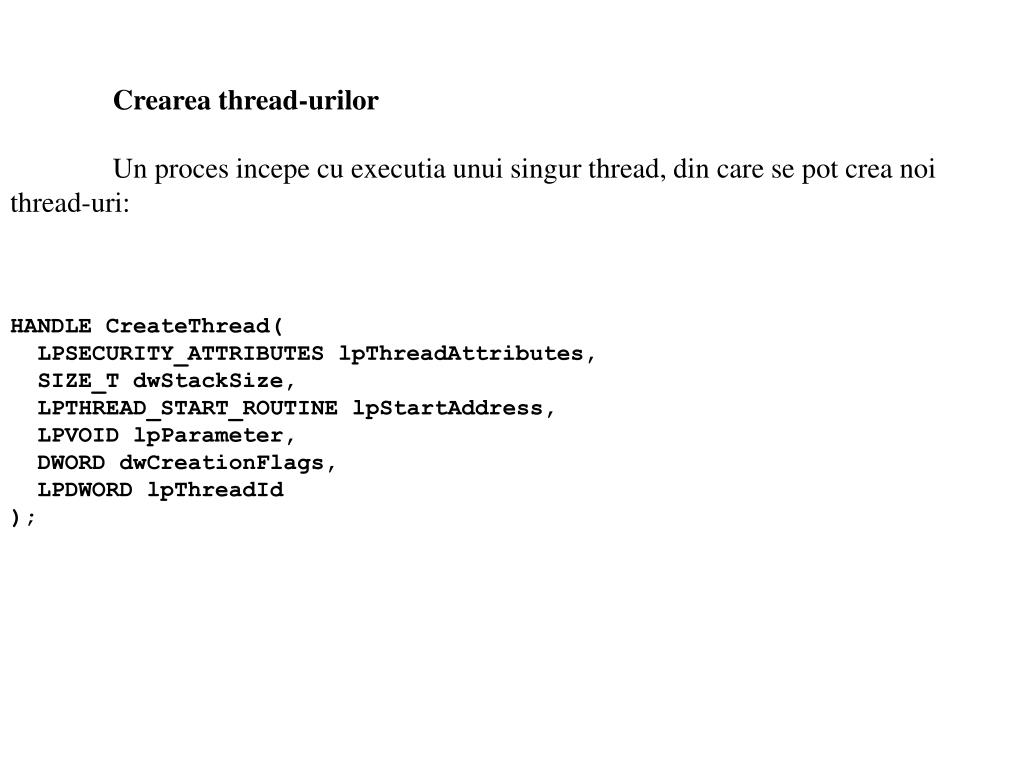
Task: Click lpParameter parameter name
Action: coord(208,436)
